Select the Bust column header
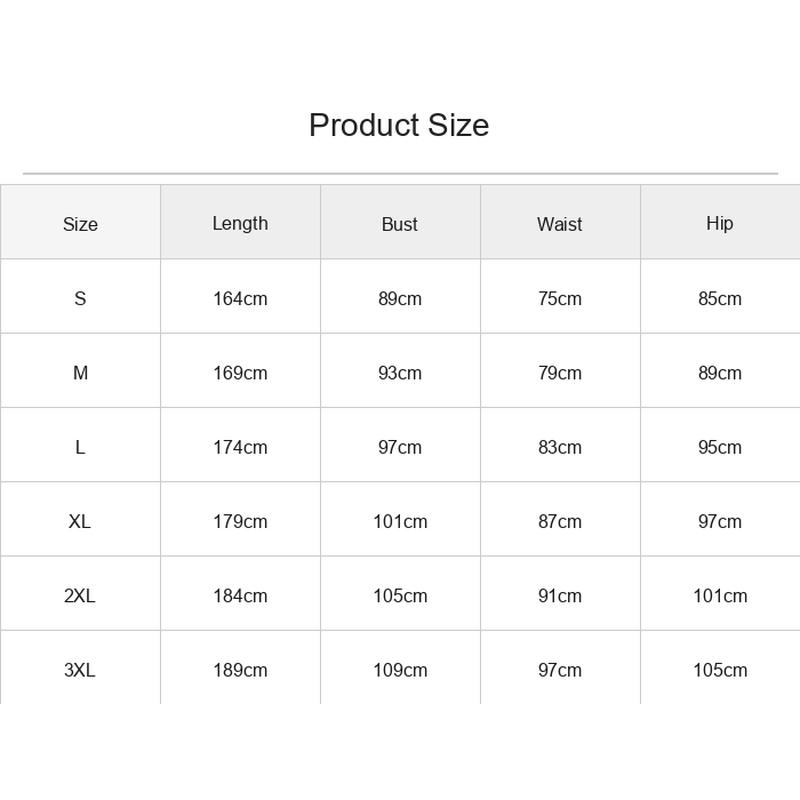Image resolution: width=800 pixels, height=800 pixels. point(400,224)
